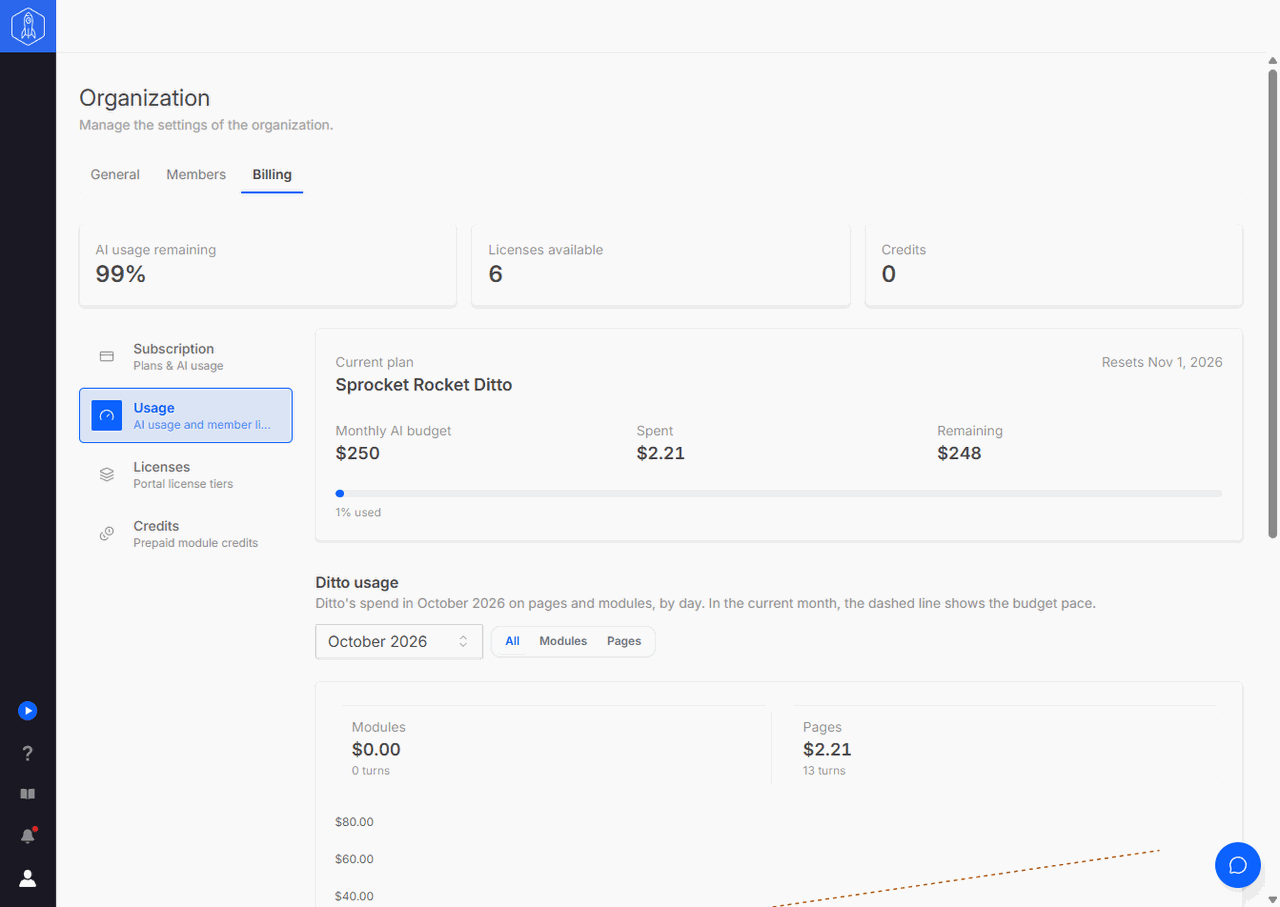
Task: Select the Usage section
Action: pyautogui.click(x=186, y=415)
